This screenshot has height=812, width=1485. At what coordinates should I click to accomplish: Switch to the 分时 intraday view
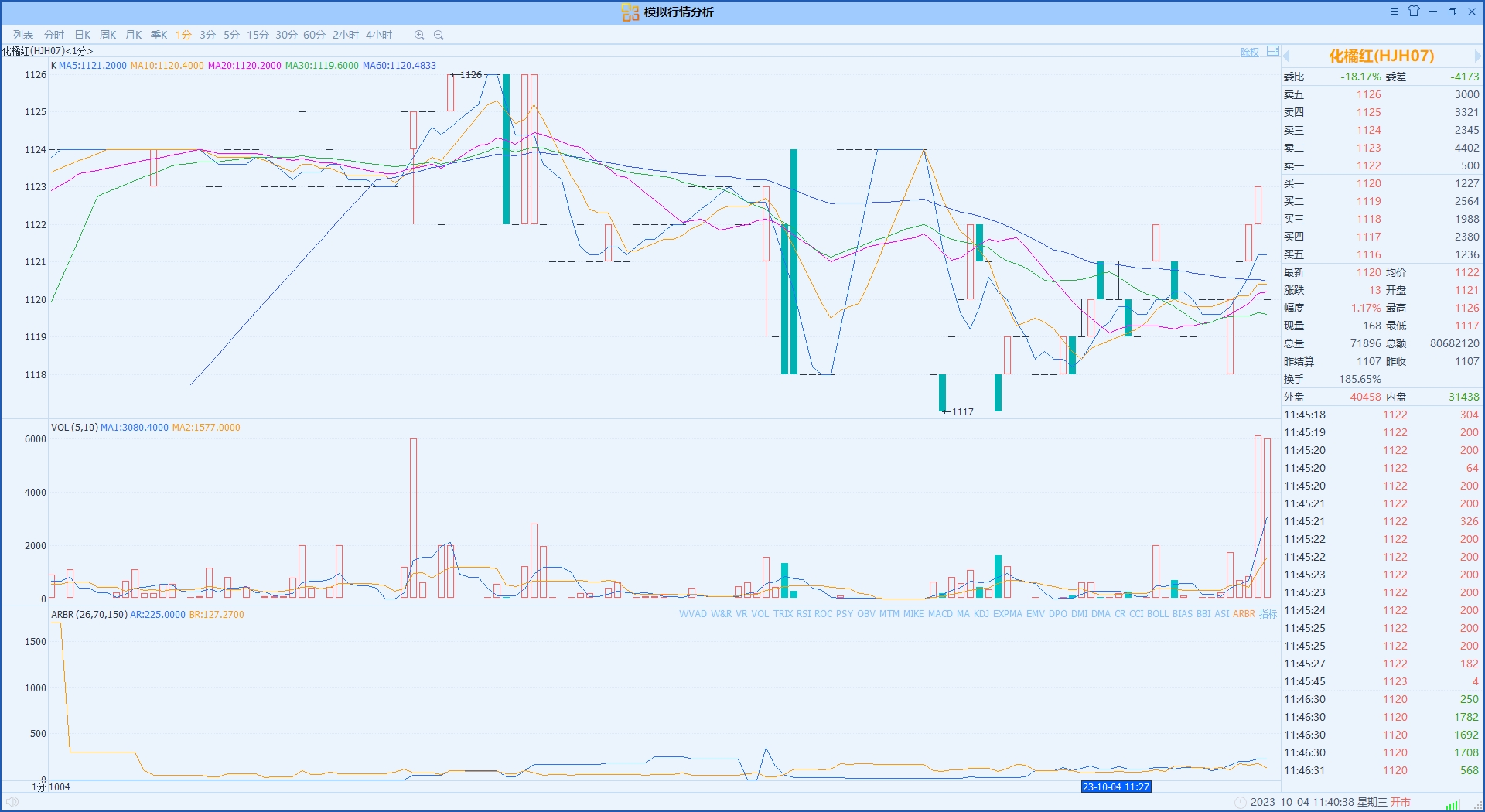coord(54,35)
